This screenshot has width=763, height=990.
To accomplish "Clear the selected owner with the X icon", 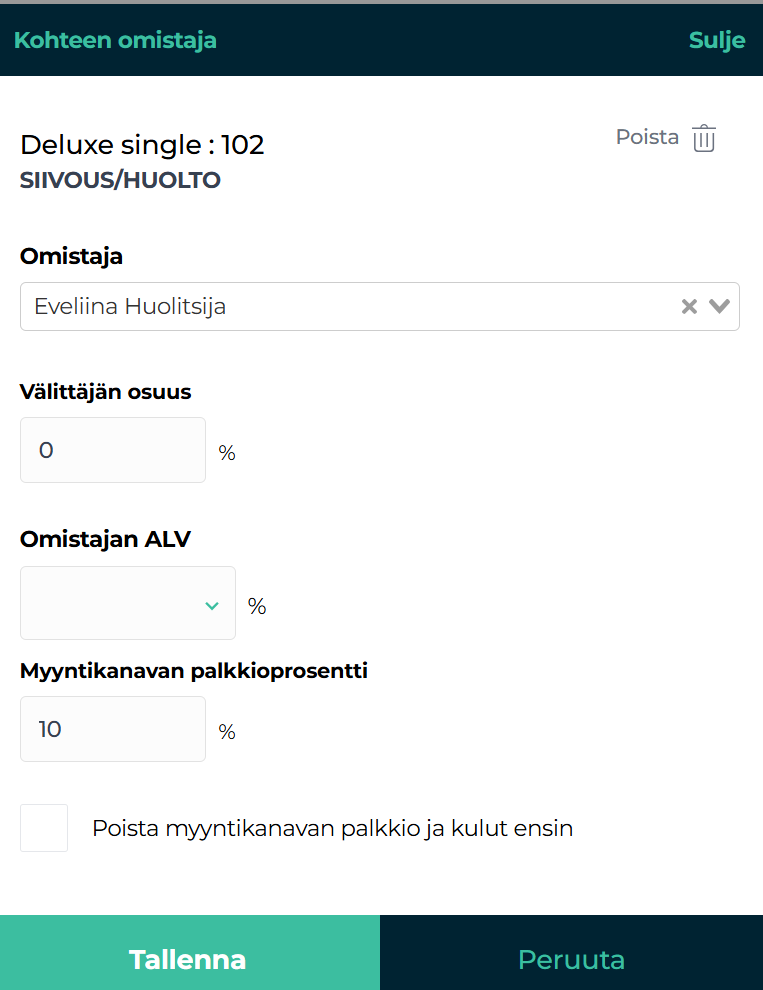I will pyautogui.click(x=689, y=307).
